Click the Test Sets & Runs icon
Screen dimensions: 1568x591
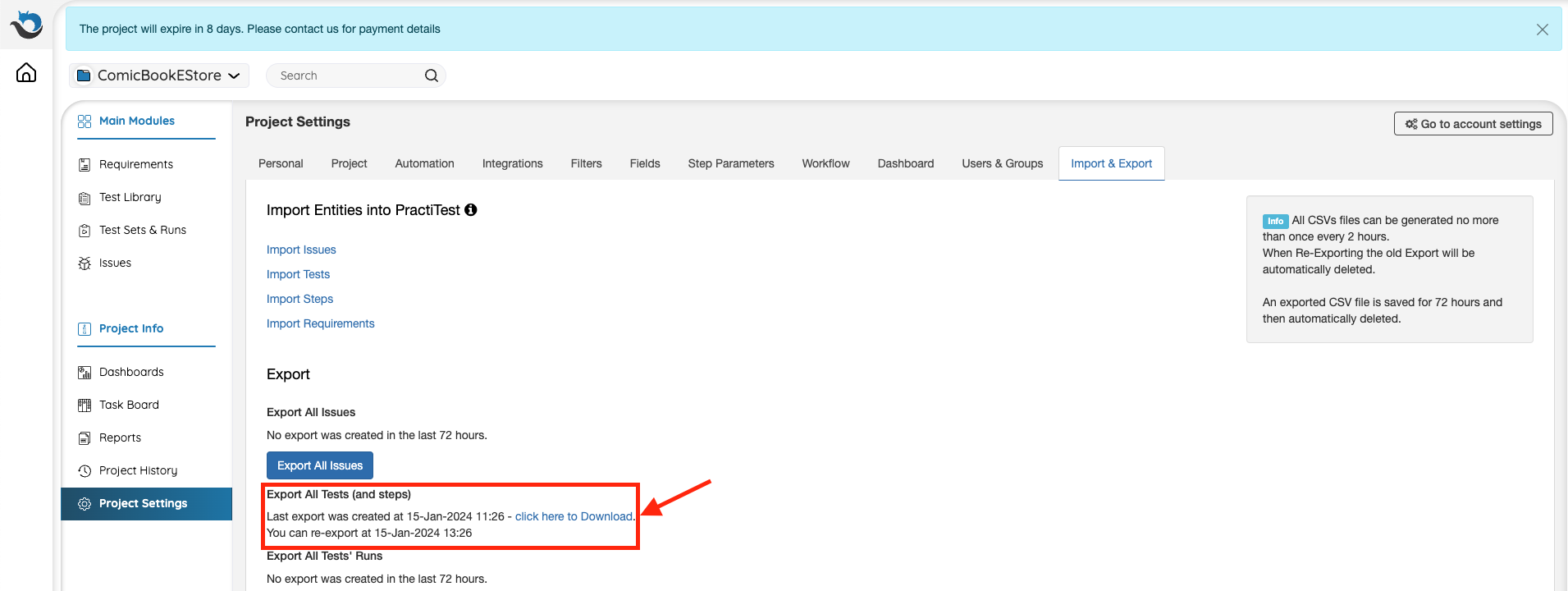point(85,231)
